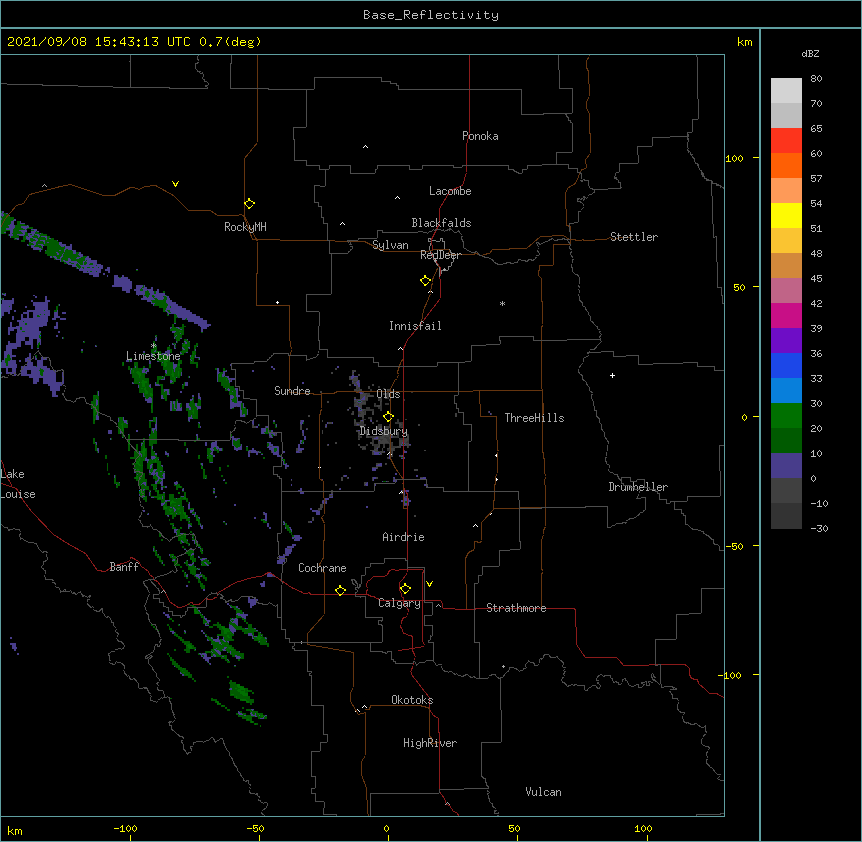The width and height of the screenshot is (862, 842).
Task: Click the 100 km mark on right axis
Action: coord(734,158)
